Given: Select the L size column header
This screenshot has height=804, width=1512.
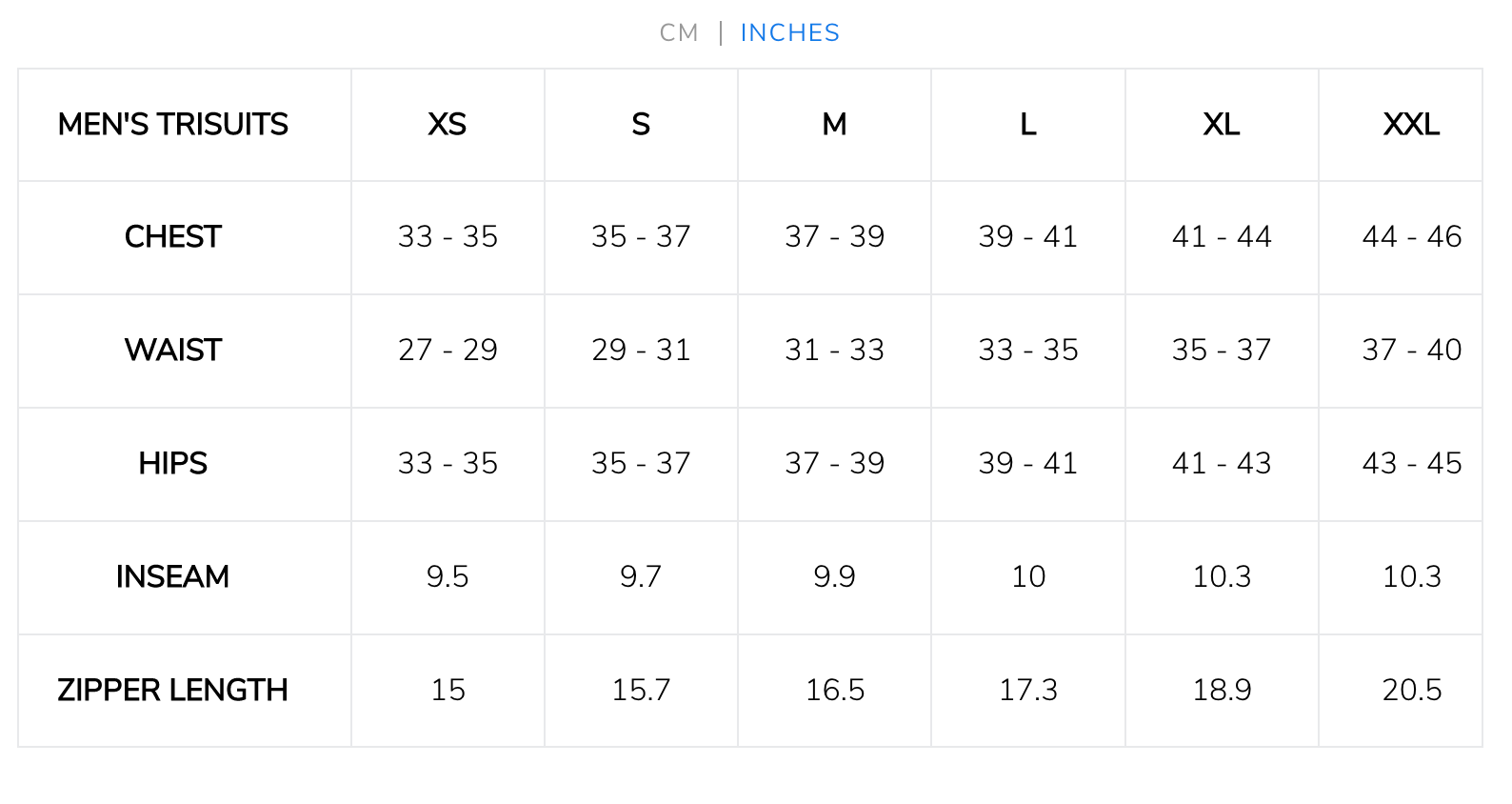Looking at the screenshot, I should pos(1028,125).
